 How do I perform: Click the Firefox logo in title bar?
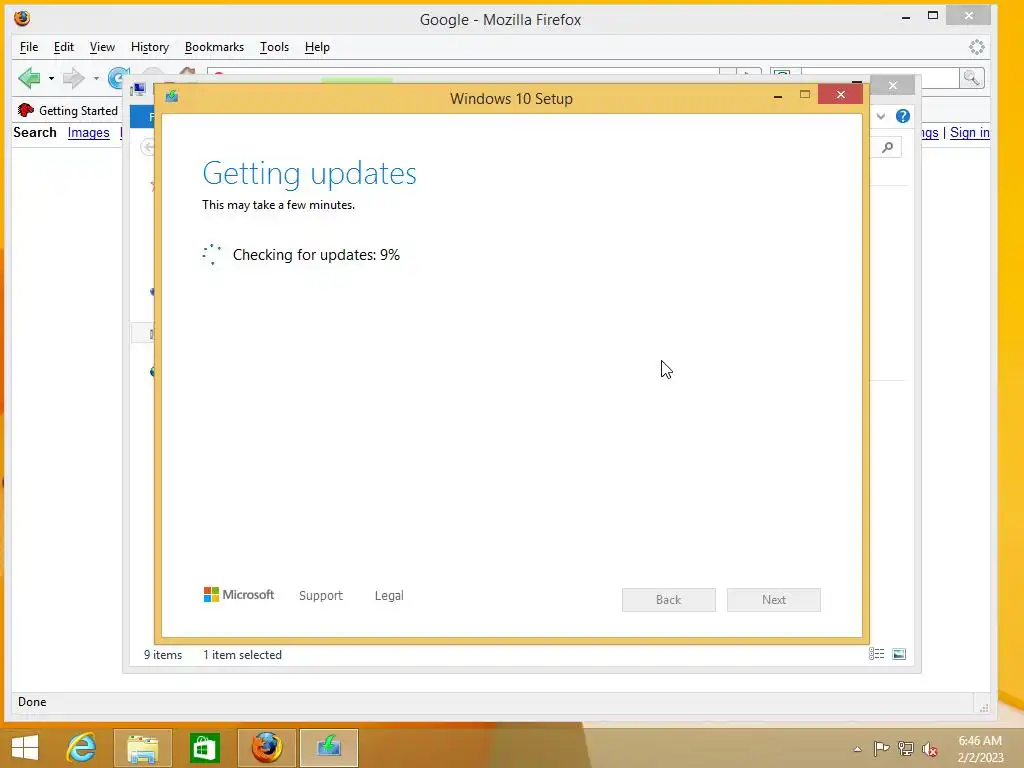(x=22, y=18)
